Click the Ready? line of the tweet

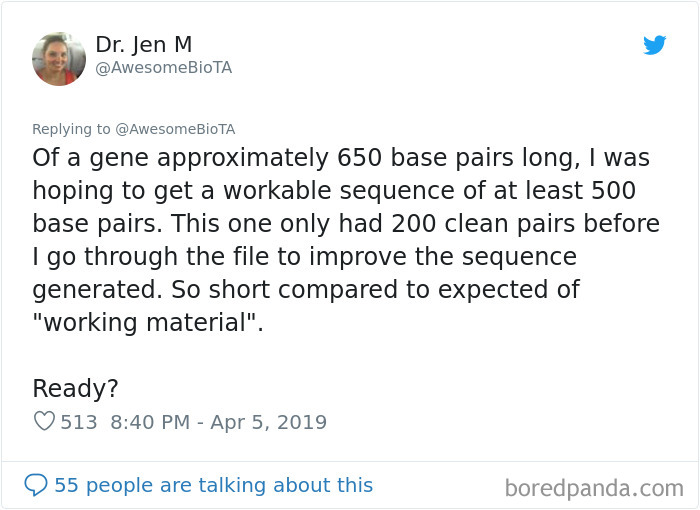(x=75, y=388)
